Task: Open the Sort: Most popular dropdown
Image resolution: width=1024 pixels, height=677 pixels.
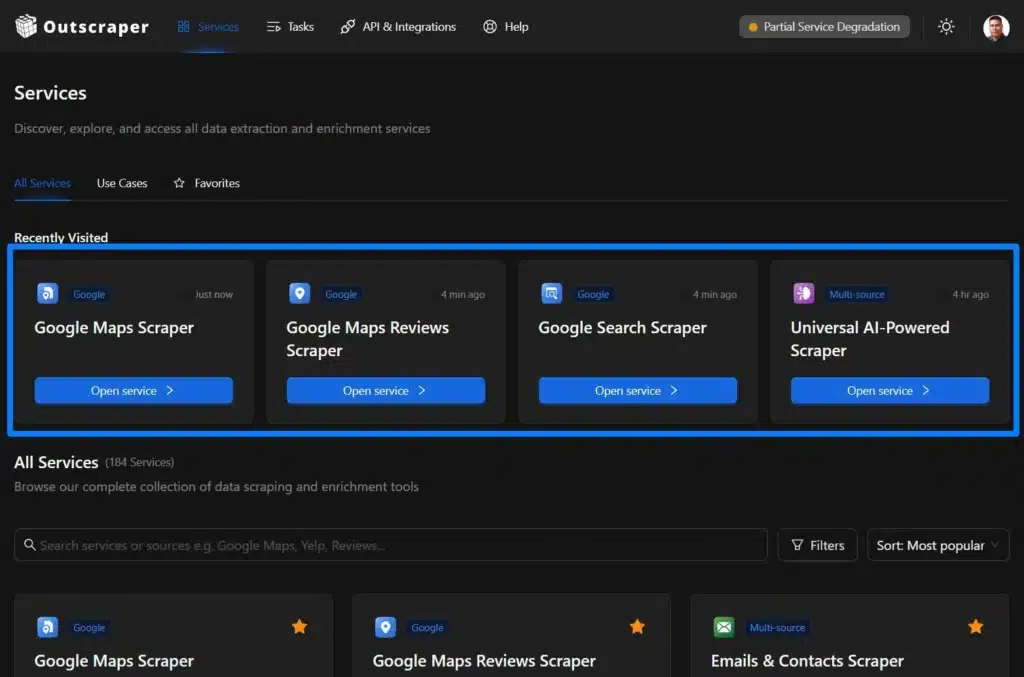Action: [x=937, y=545]
